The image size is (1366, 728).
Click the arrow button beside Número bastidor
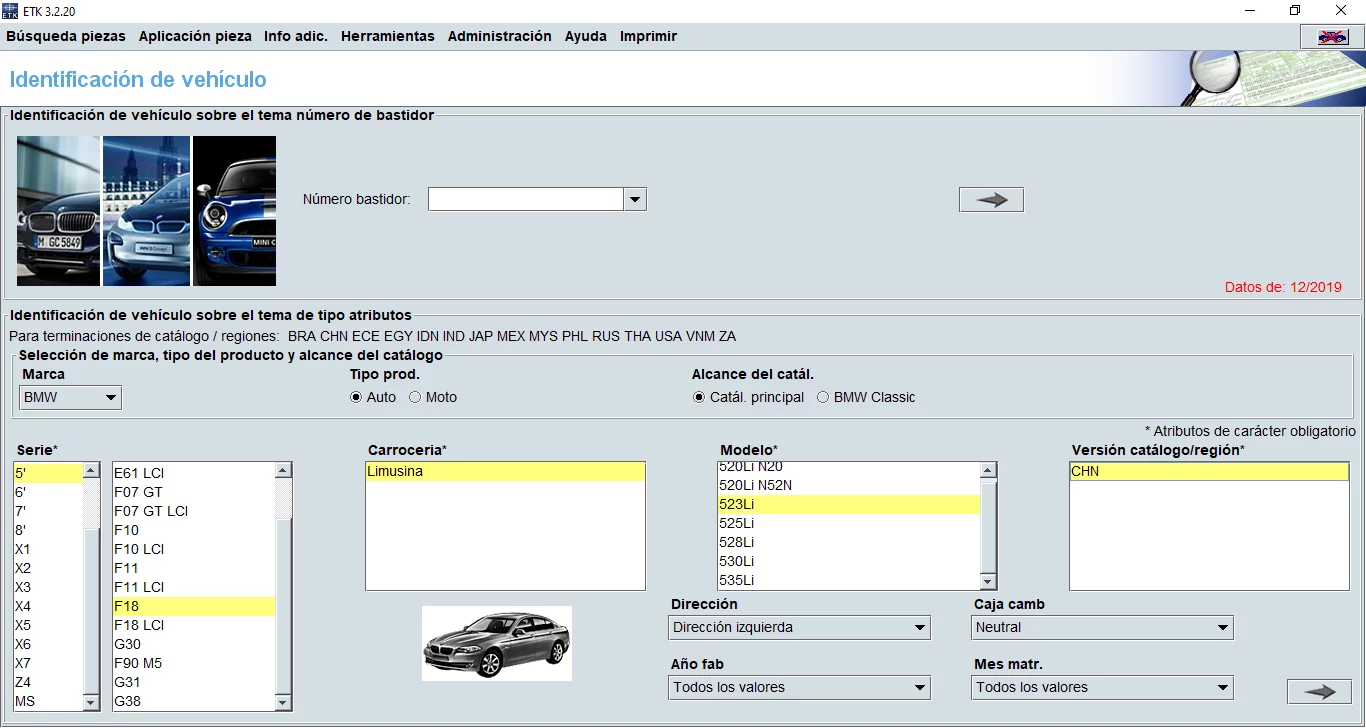[x=990, y=199]
